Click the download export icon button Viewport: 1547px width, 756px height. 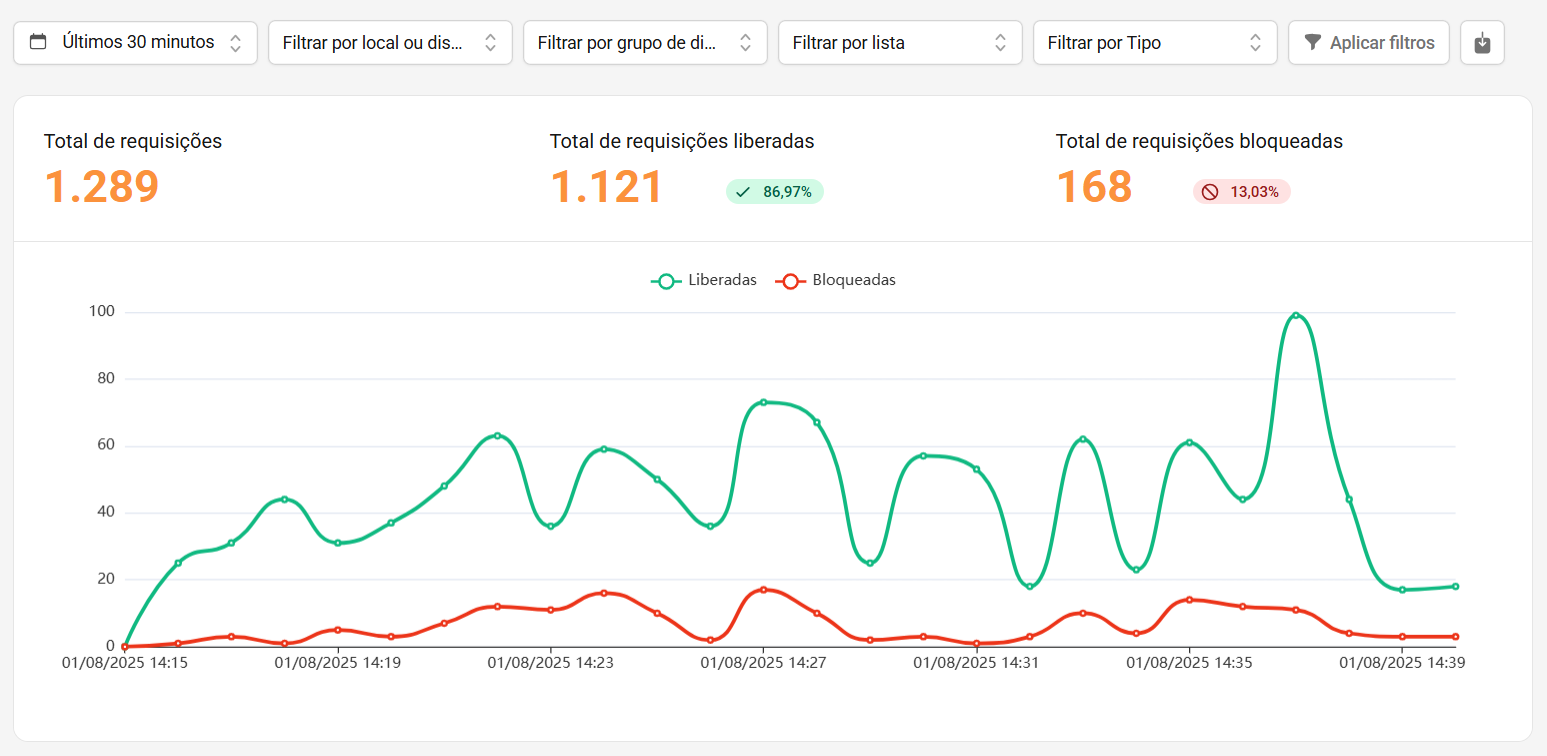coord(1482,43)
